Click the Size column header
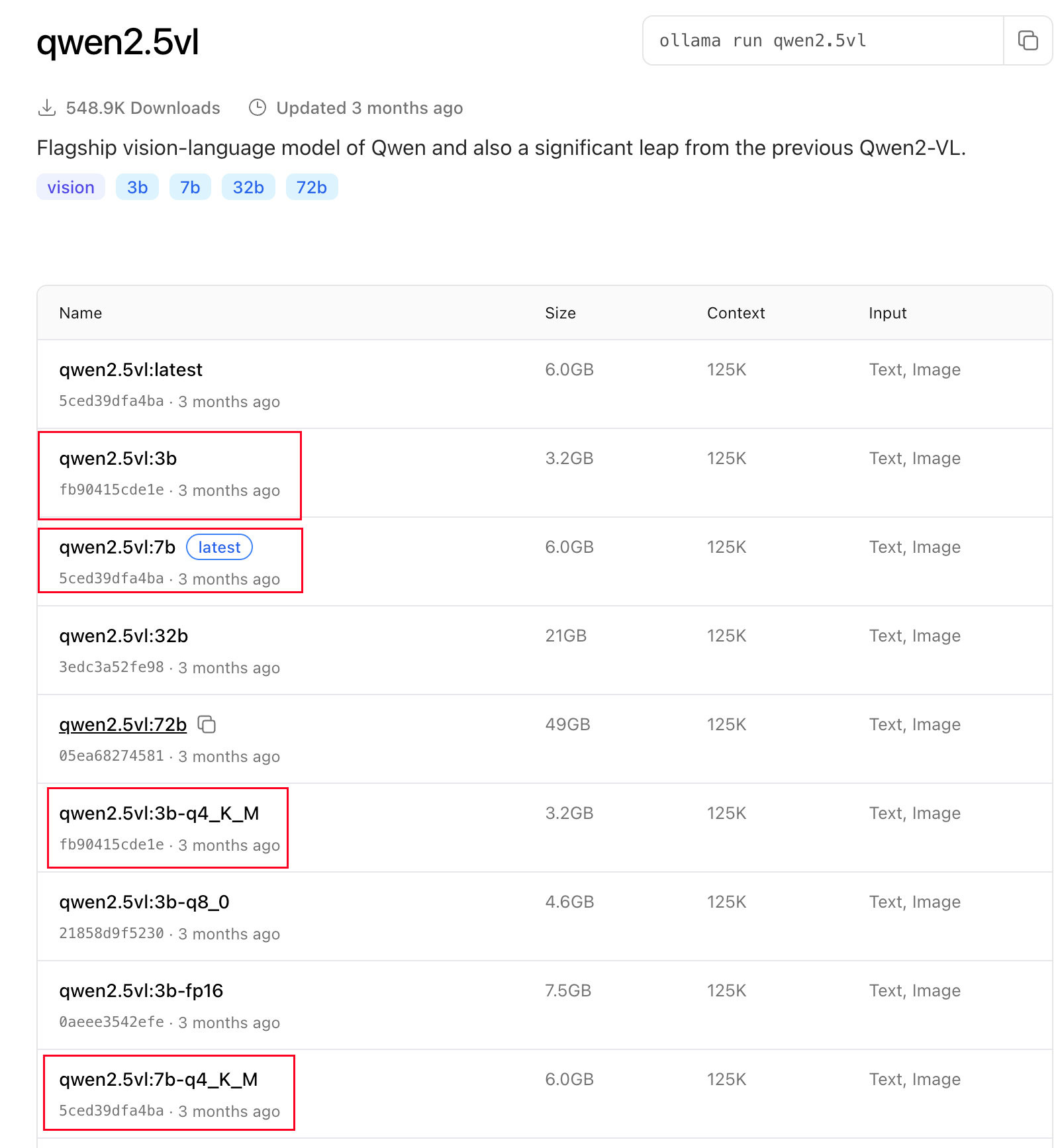 coord(560,313)
